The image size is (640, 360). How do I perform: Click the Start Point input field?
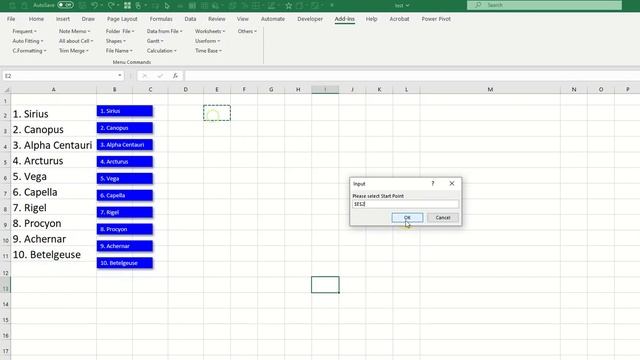405,204
